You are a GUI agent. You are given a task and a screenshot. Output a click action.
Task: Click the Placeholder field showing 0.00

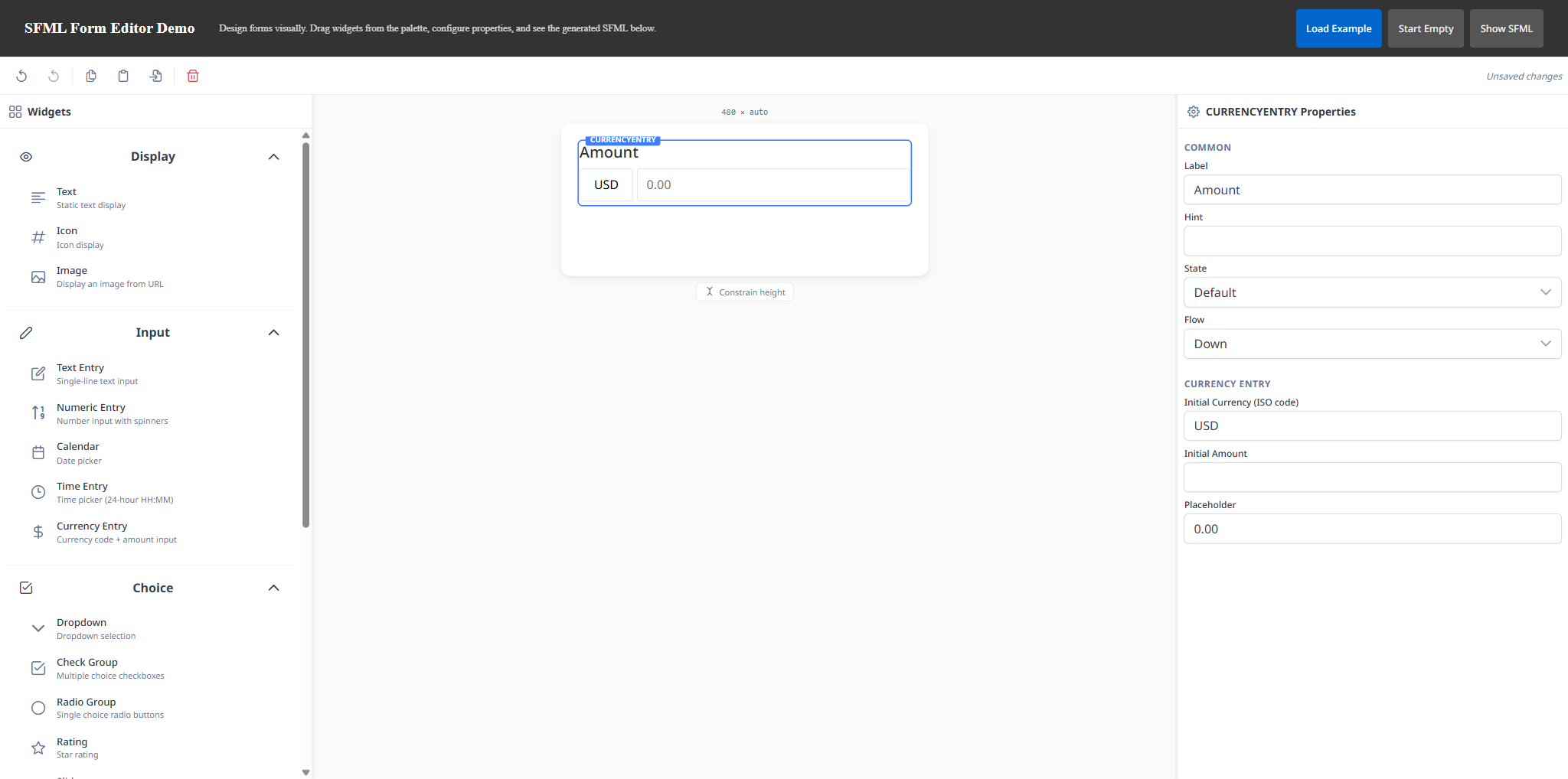pyautogui.click(x=1372, y=529)
